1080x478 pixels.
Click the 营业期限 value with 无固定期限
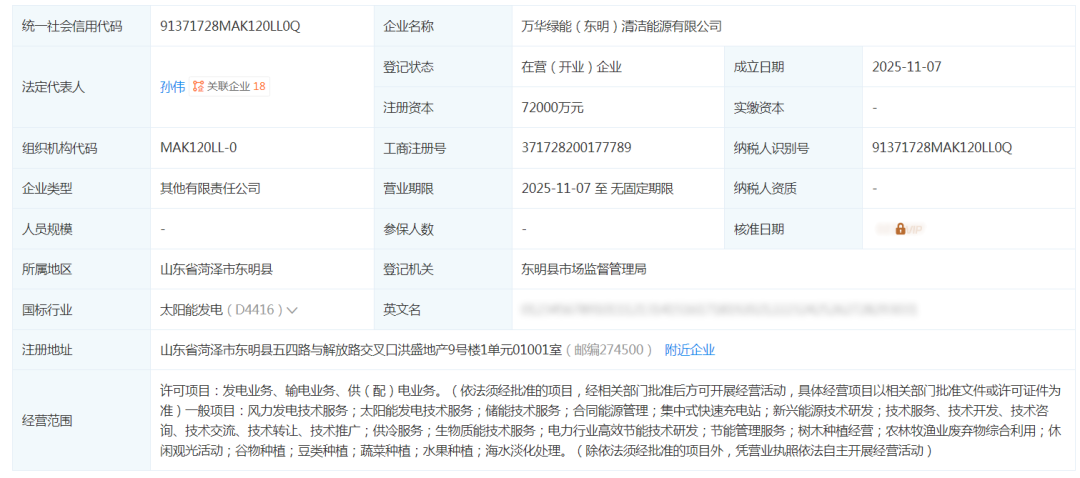[x=597, y=188]
